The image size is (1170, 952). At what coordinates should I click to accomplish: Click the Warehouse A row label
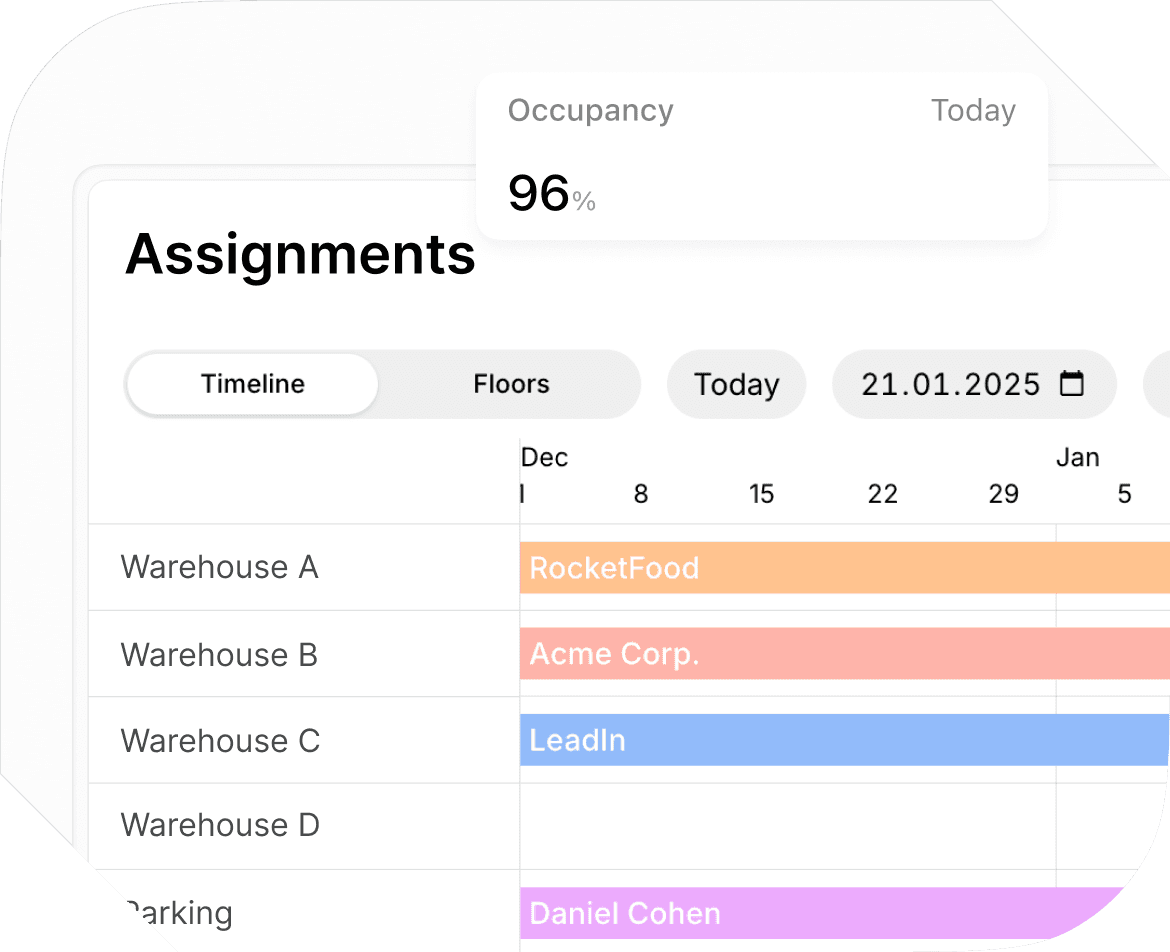(219, 567)
